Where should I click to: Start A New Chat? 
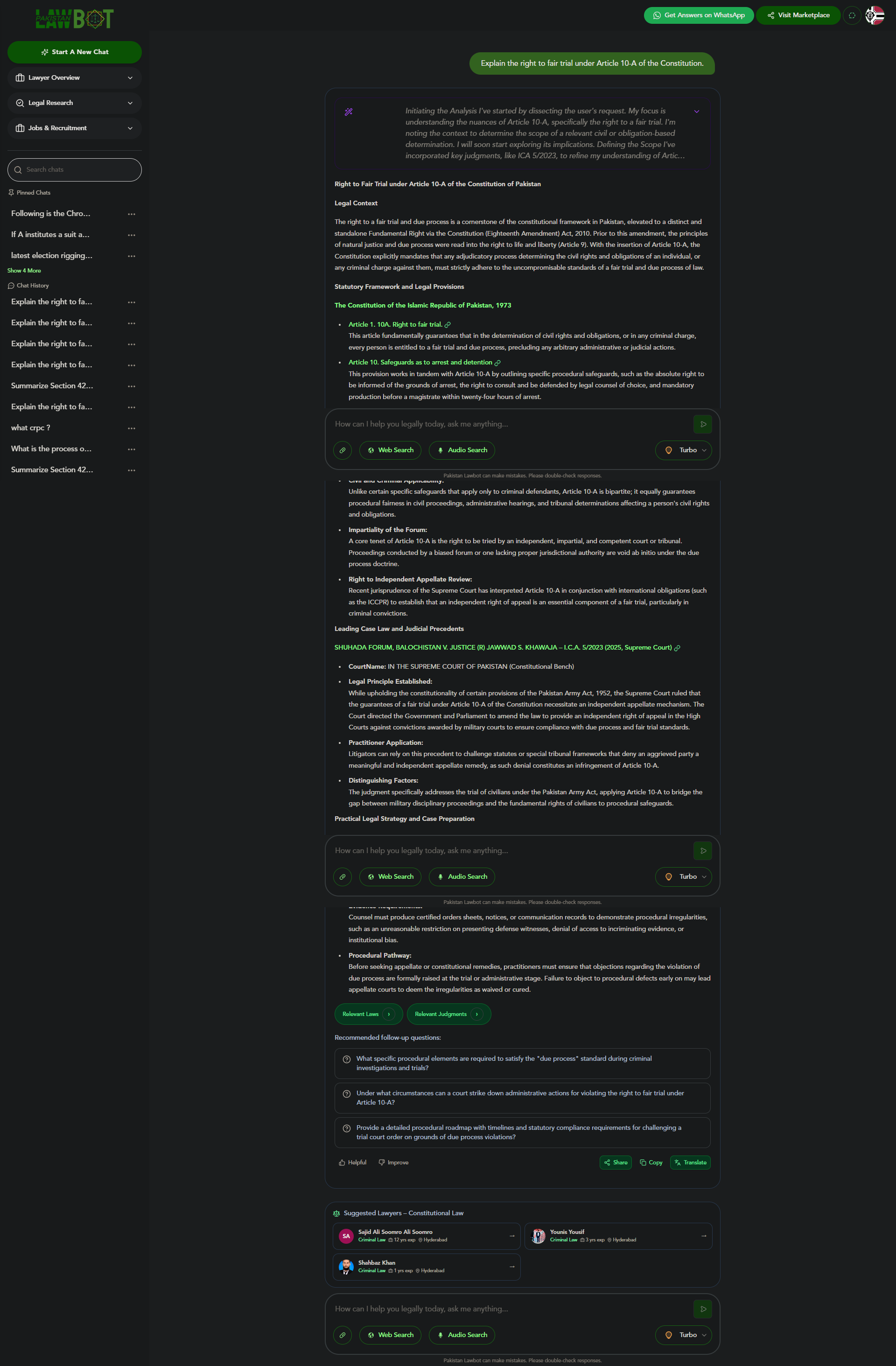tap(75, 52)
